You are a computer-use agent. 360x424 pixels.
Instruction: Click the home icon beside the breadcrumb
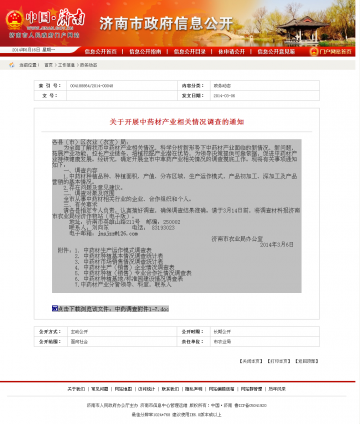(x=12, y=65)
